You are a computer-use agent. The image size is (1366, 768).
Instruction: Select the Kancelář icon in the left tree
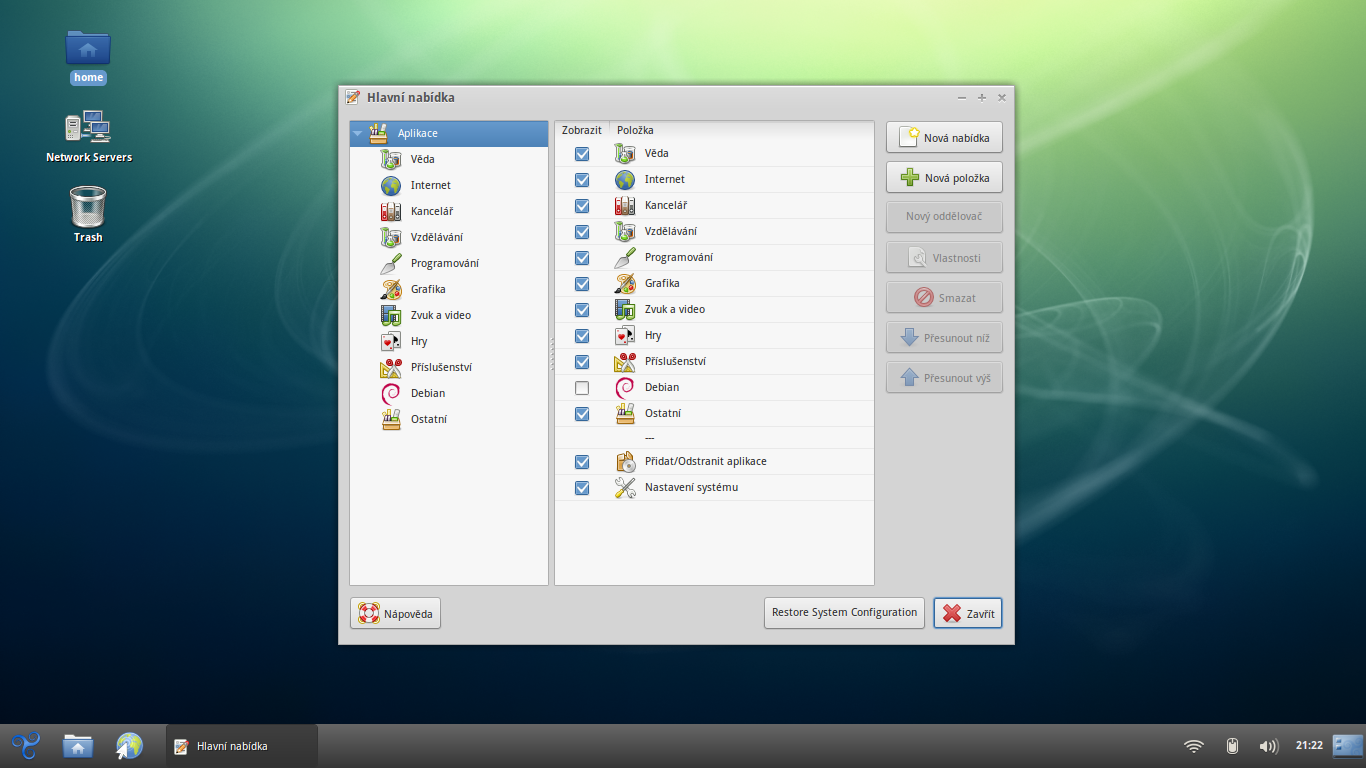coord(391,211)
